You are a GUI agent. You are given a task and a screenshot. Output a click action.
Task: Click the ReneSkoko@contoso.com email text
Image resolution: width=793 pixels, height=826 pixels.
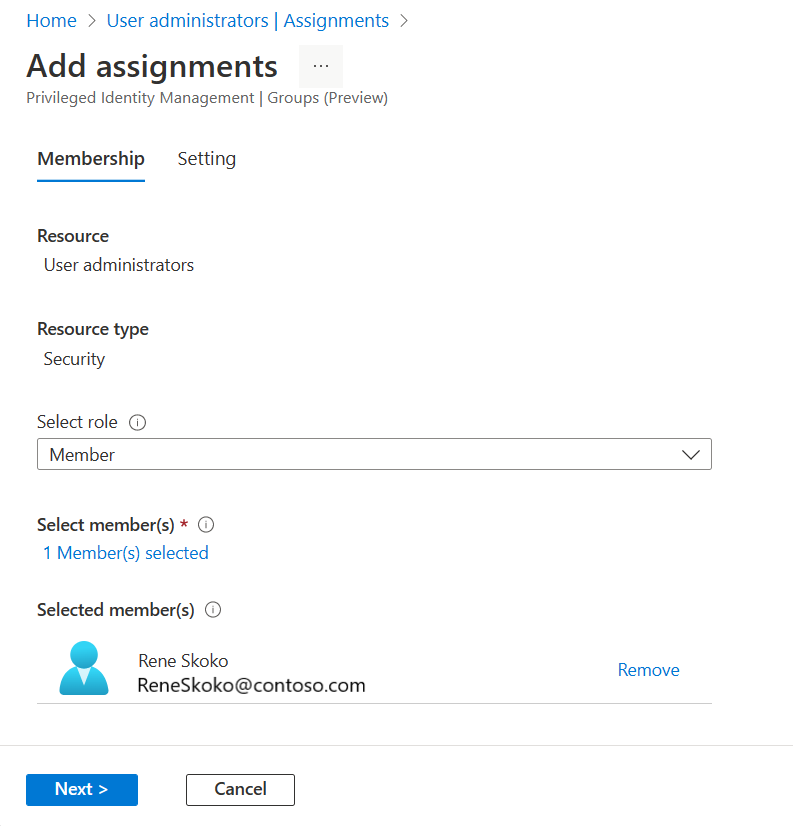pyautogui.click(x=251, y=685)
